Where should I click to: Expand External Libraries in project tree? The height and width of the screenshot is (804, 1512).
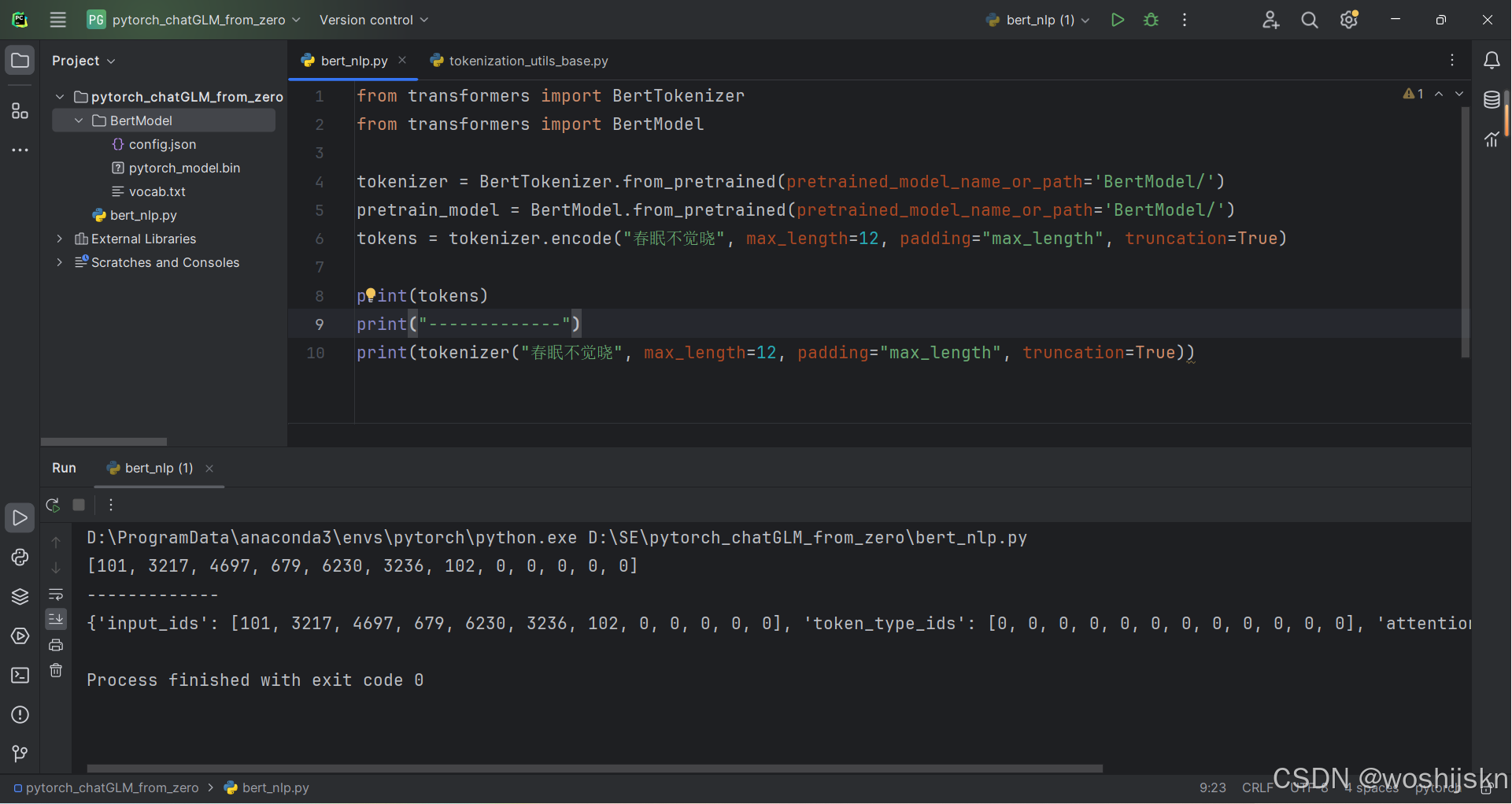[60, 239]
